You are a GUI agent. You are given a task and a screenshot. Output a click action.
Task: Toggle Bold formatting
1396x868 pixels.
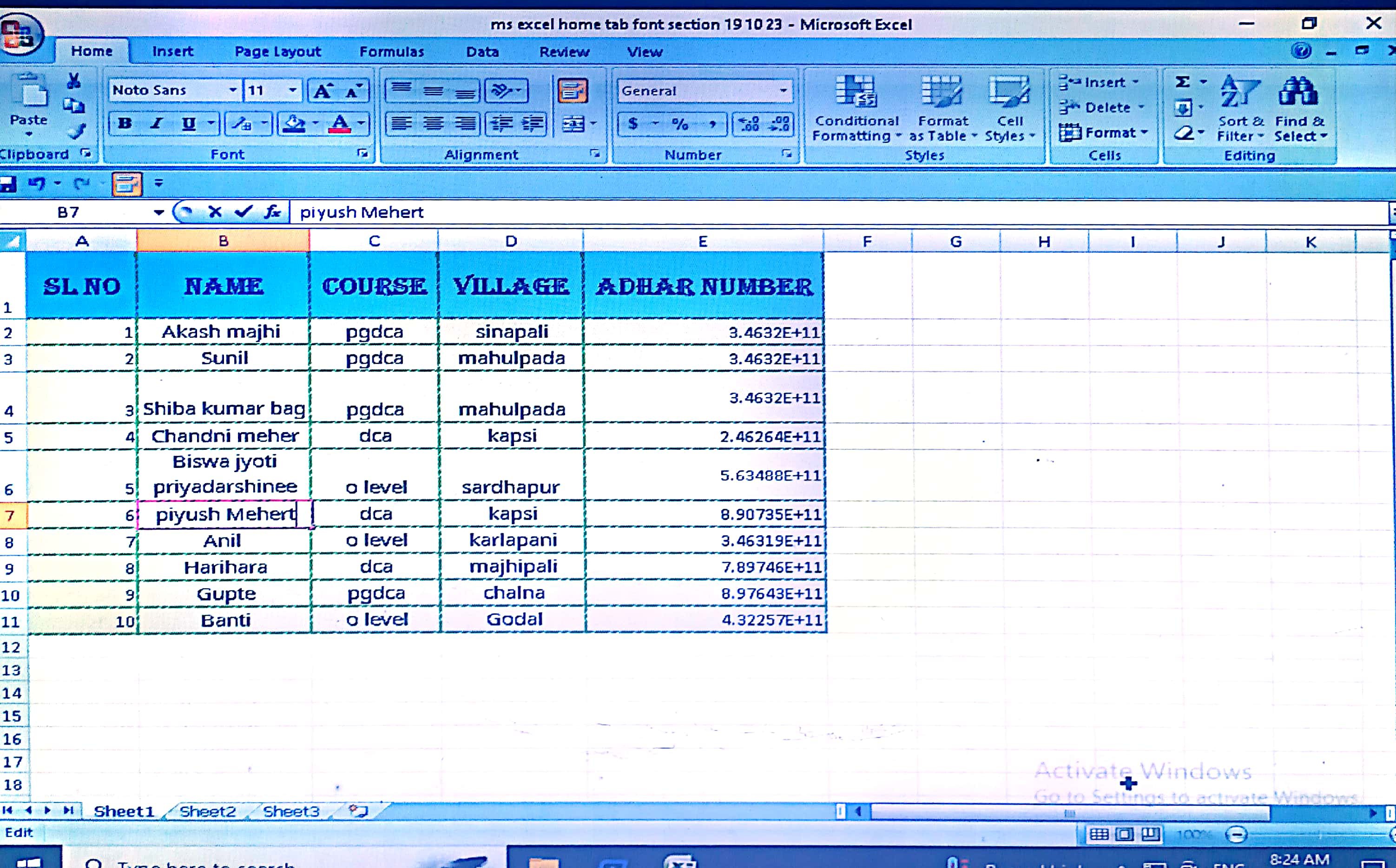(x=125, y=124)
